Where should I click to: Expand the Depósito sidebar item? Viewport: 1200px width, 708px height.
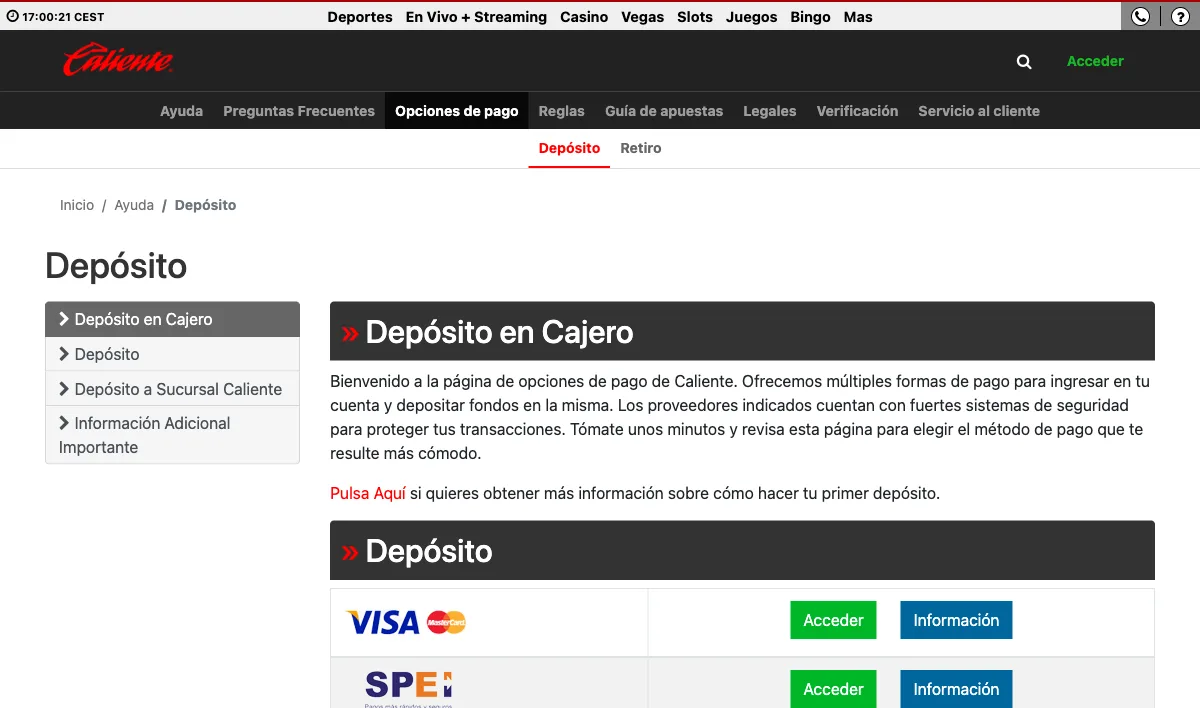click(172, 354)
